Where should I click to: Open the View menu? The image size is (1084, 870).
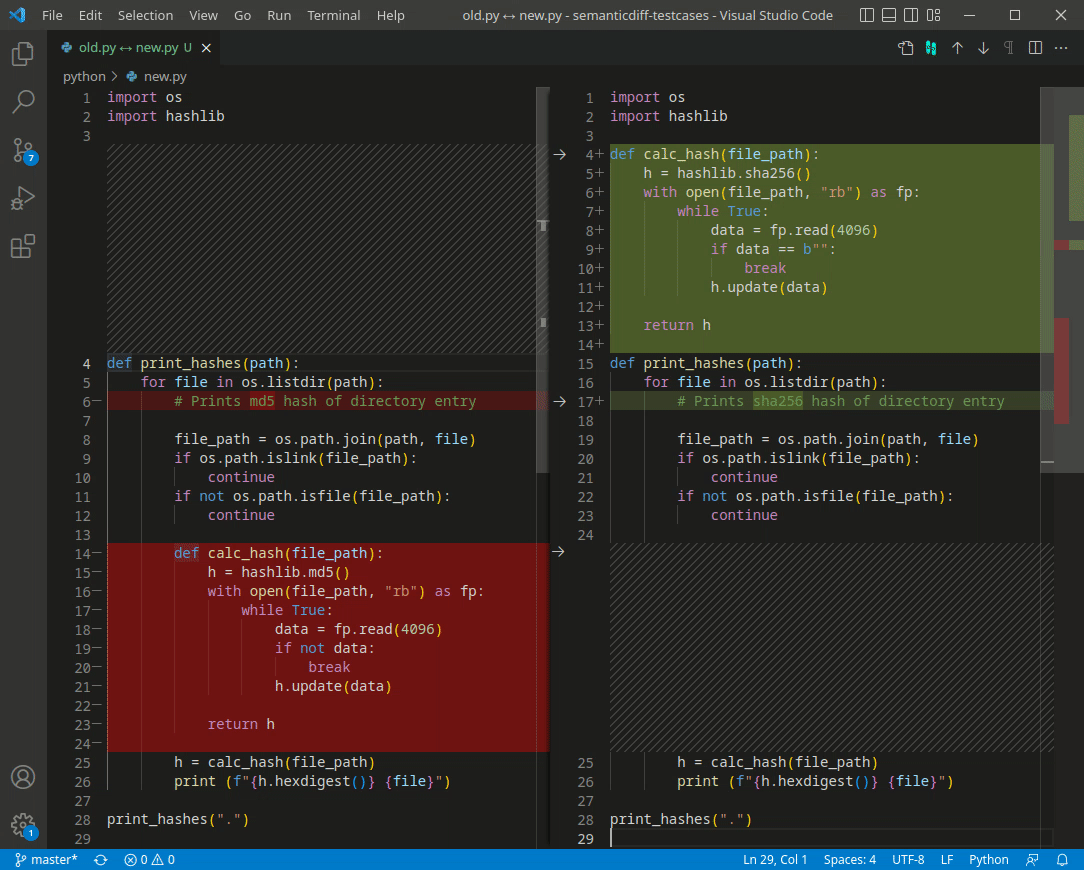[x=203, y=15]
